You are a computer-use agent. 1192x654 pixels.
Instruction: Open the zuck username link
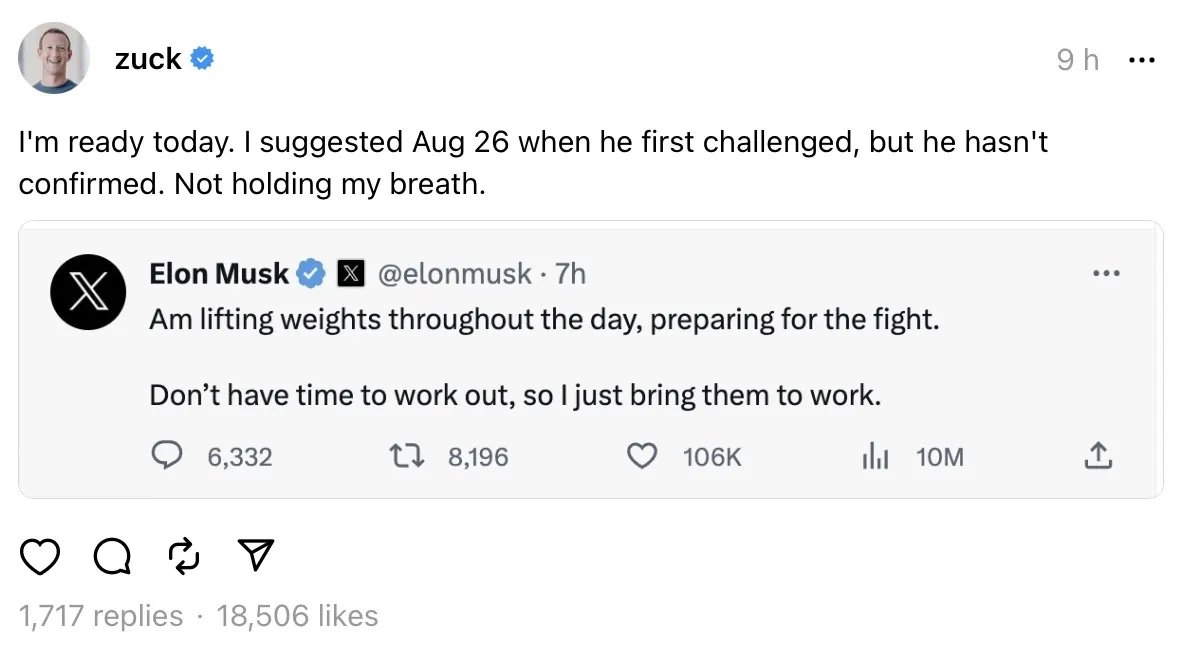tap(148, 59)
